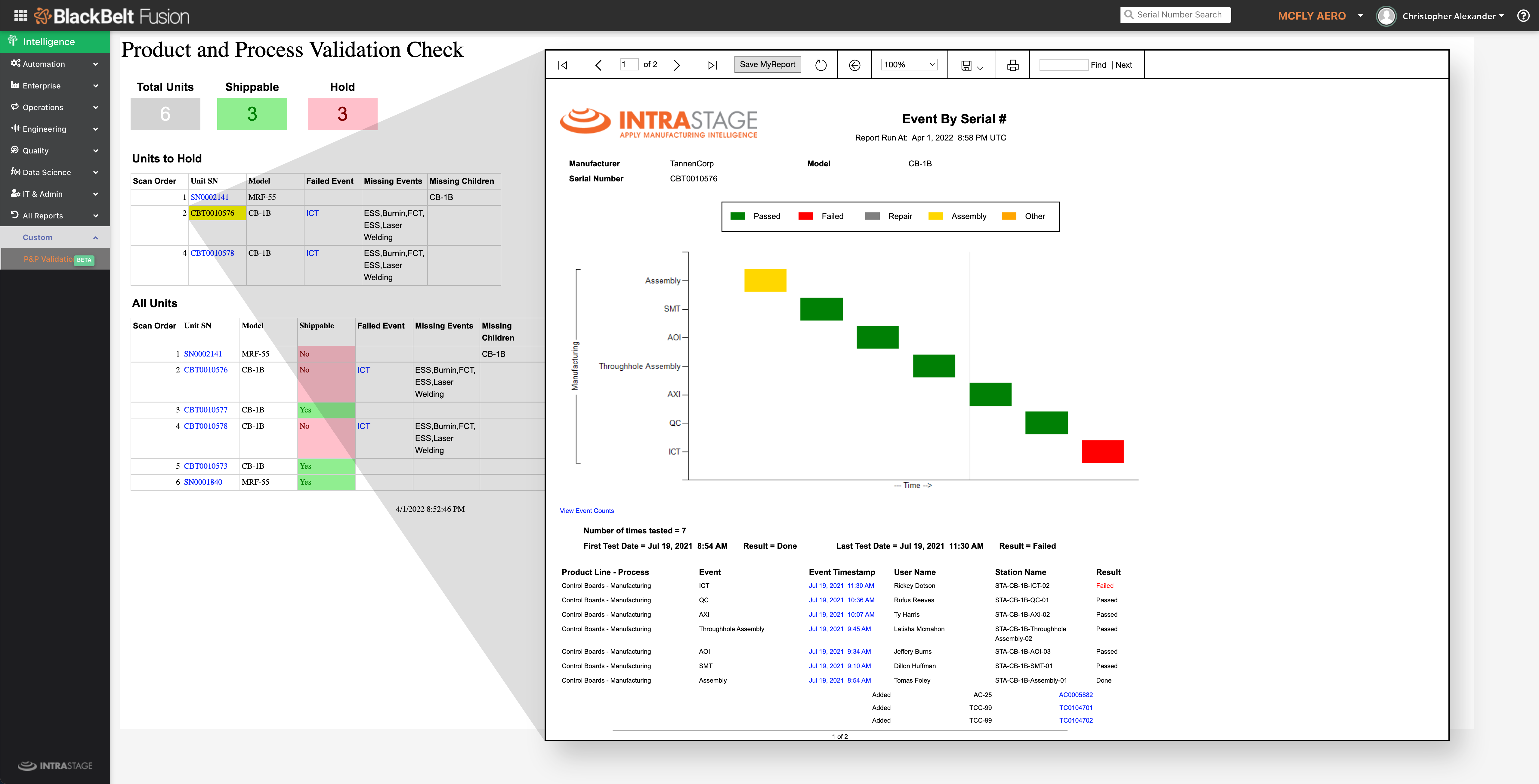Click the green SMT chart bar
Screen dimensions: 1539x784
tap(821, 309)
